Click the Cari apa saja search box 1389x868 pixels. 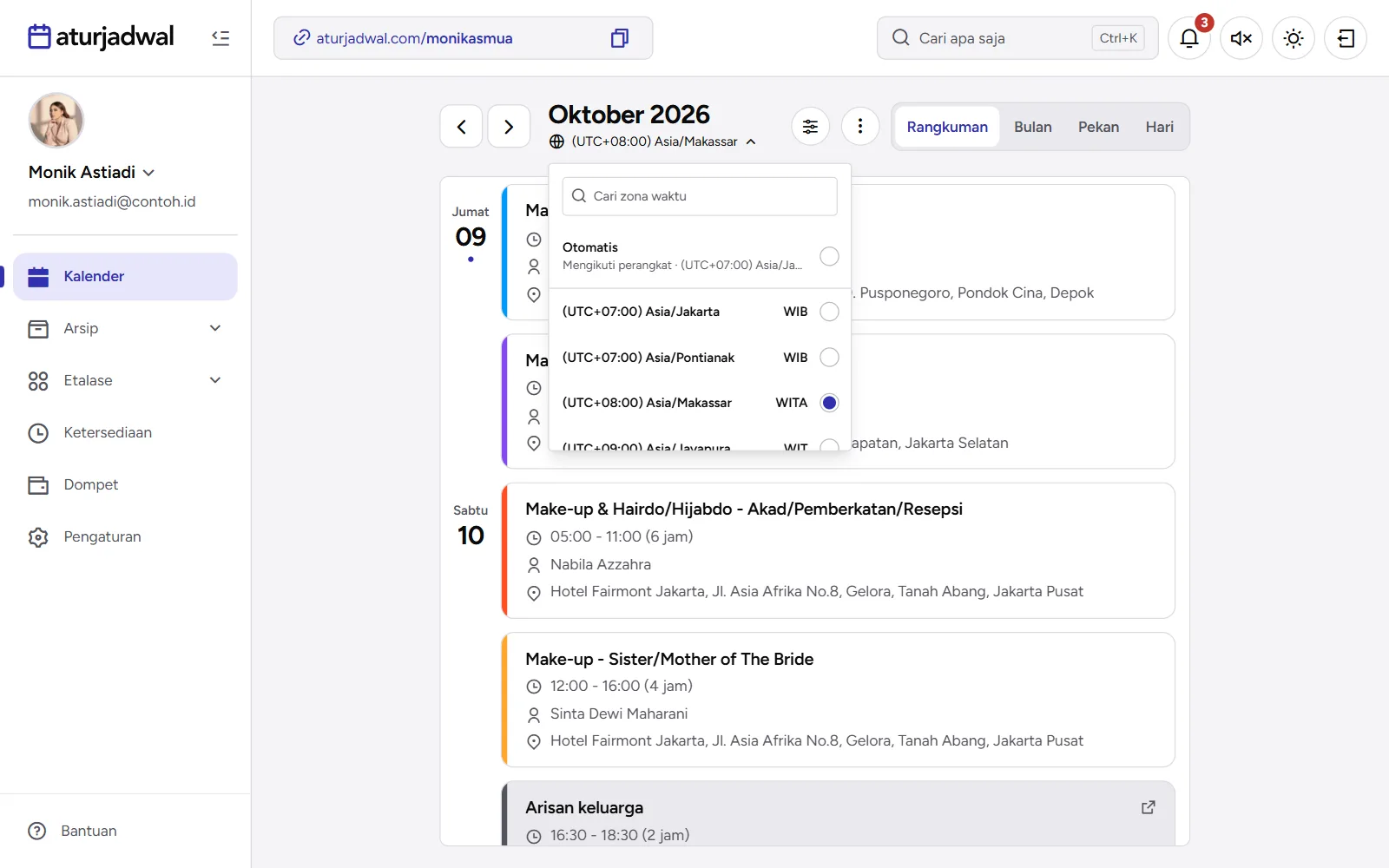click(1017, 38)
